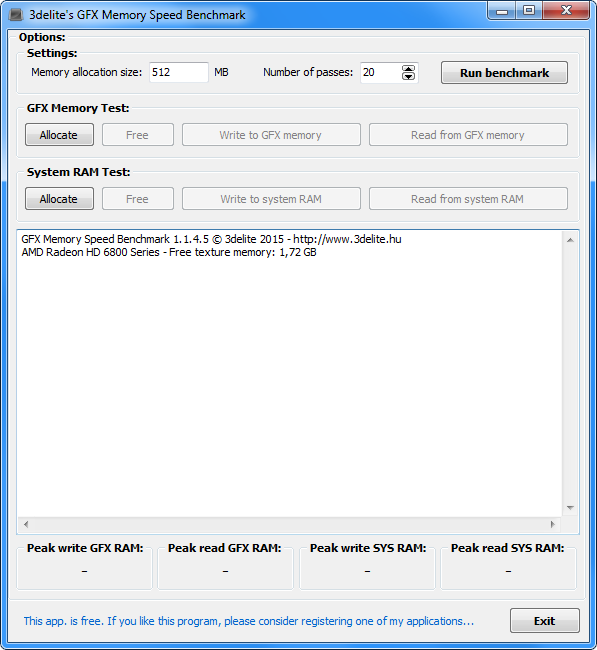
Task: Click the application icon in title bar
Action: 15,15
